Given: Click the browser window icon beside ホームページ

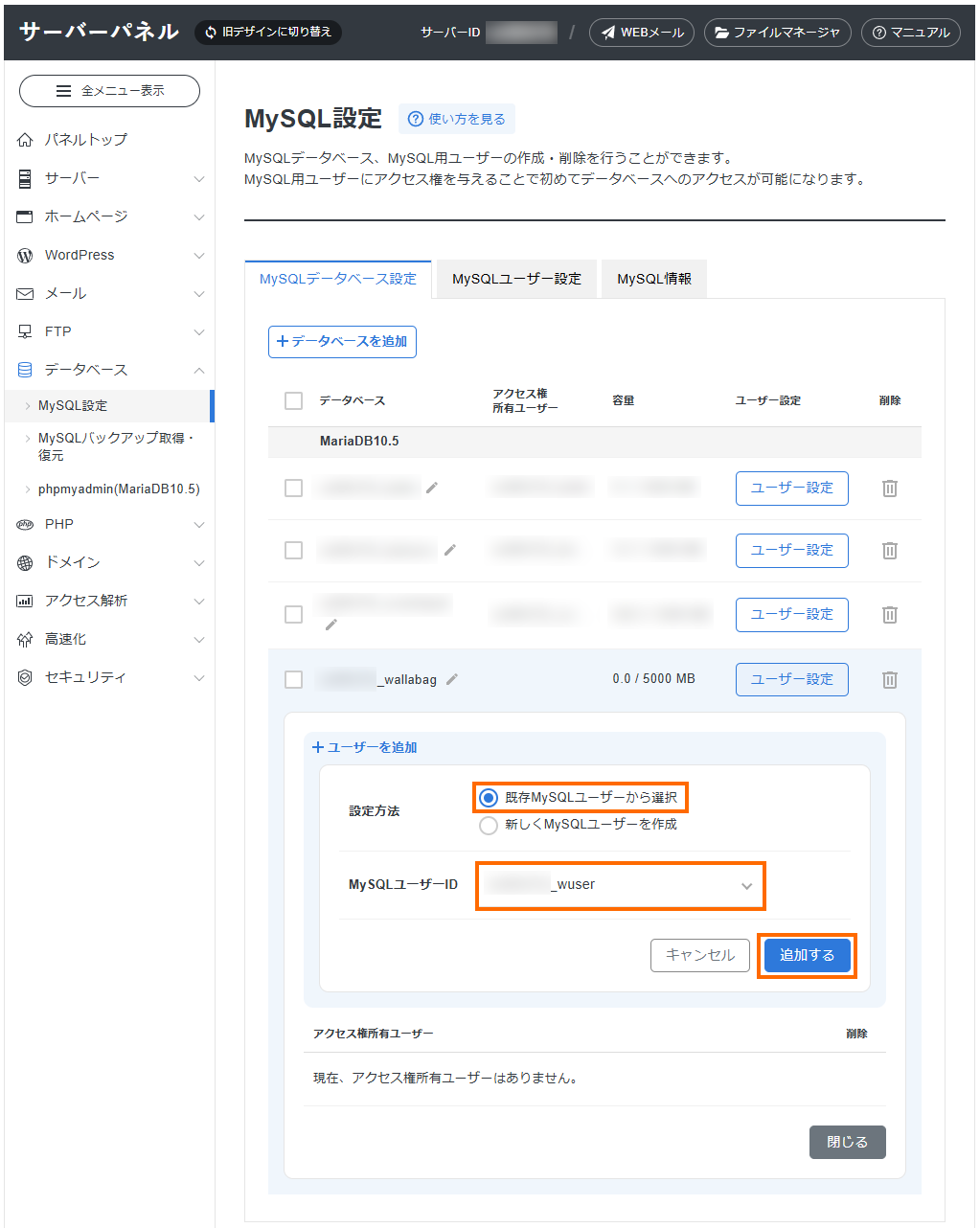Looking at the screenshot, I should [x=25, y=216].
